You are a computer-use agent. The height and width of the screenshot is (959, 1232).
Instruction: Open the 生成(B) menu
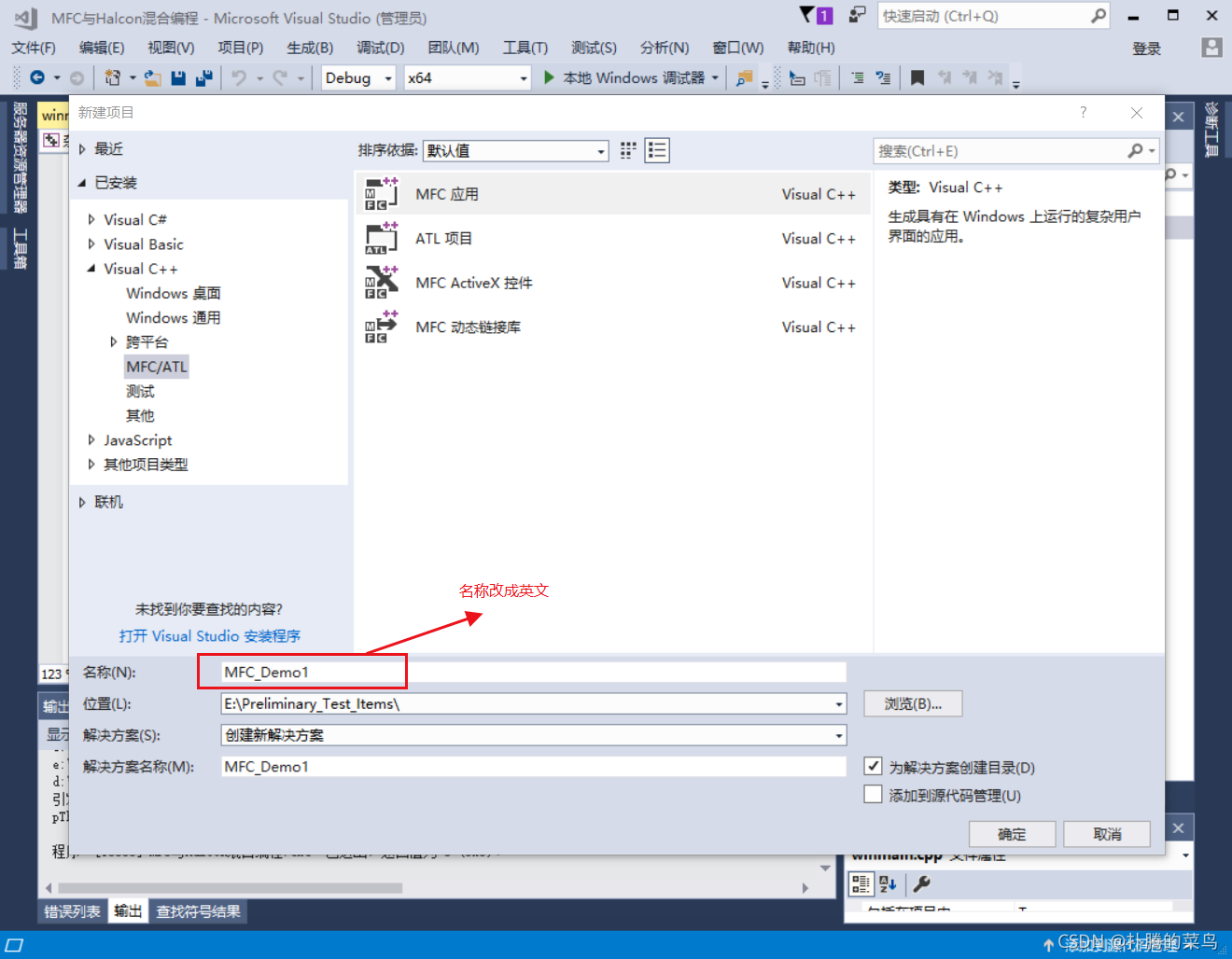tap(310, 48)
